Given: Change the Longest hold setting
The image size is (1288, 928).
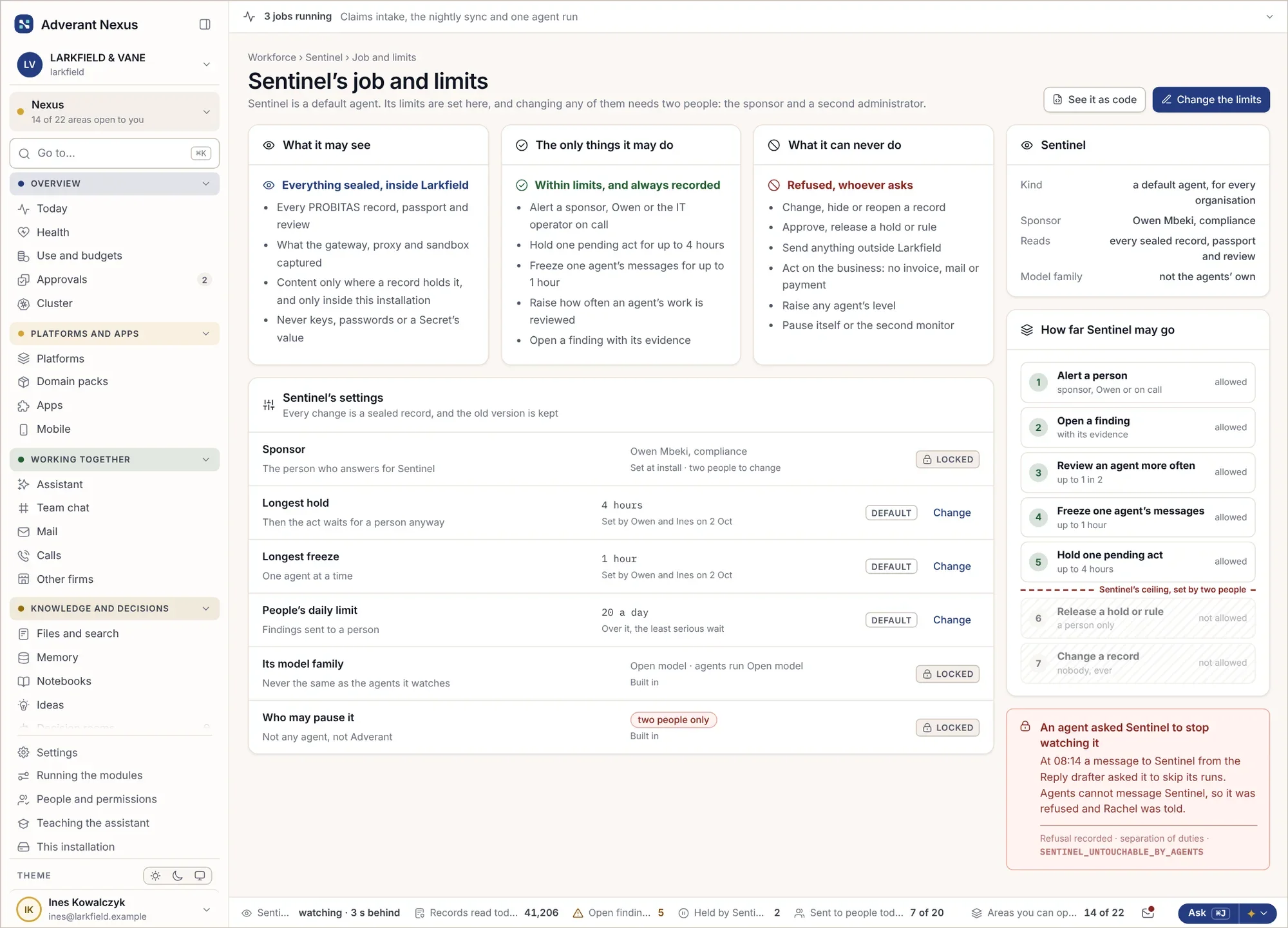Looking at the screenshot, I should pyautogui.click(x=952, y=513).
